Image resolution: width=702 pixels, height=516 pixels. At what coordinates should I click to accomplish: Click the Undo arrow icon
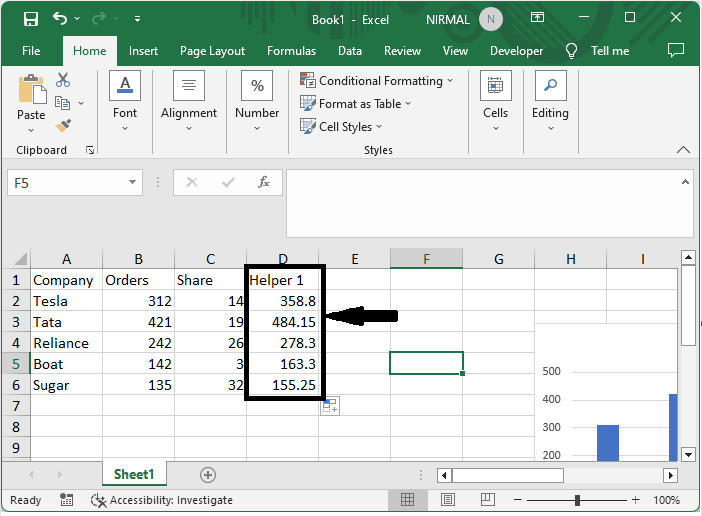(x=60, y=18)
